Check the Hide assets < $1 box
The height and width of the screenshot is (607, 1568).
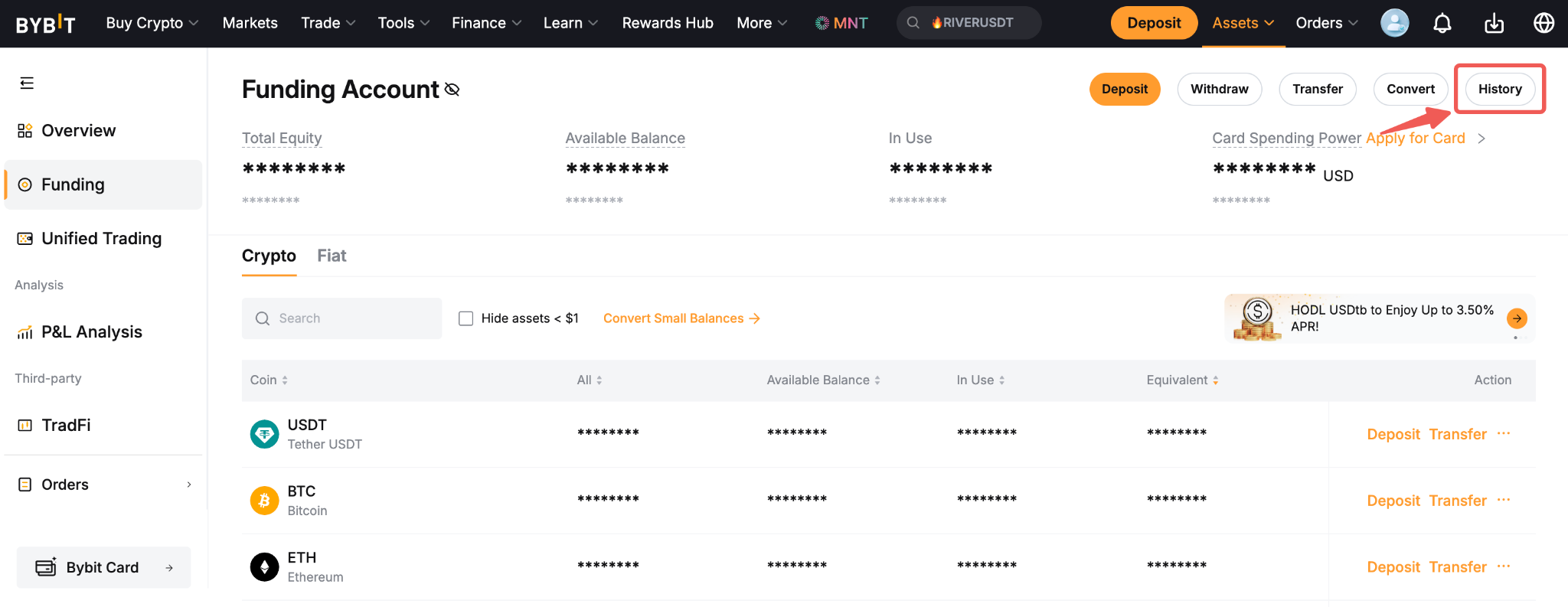(465, 318)
